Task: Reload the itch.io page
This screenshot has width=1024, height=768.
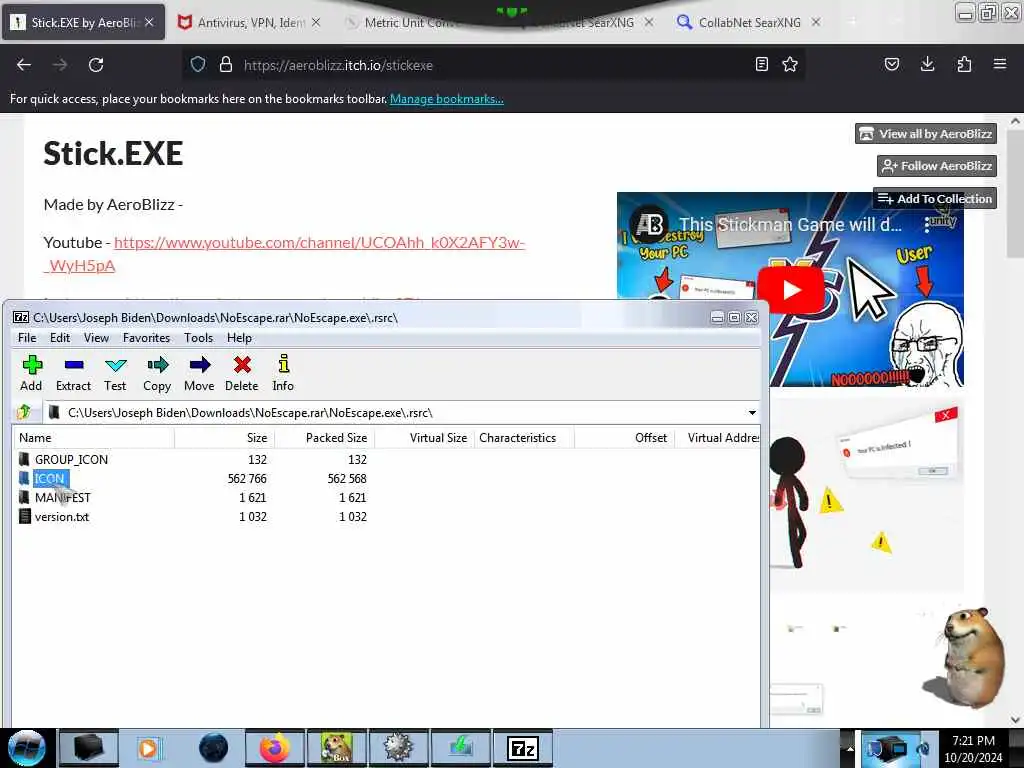Action: click(x=96, y=65)
